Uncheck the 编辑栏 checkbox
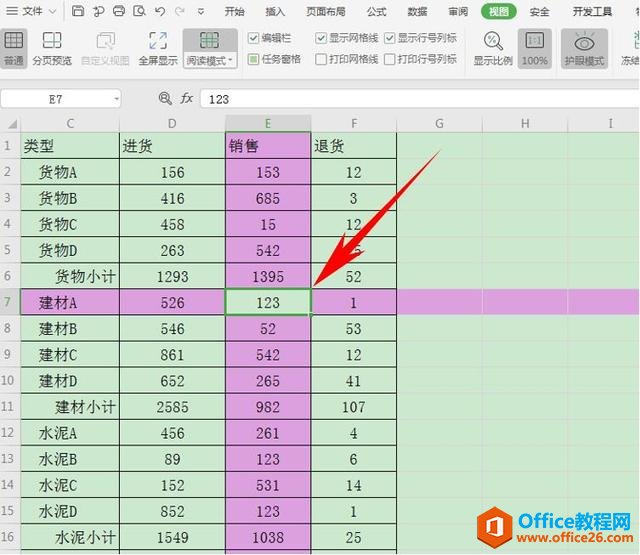This screenshot has height=555, width=640. click(x=253, y=38)
